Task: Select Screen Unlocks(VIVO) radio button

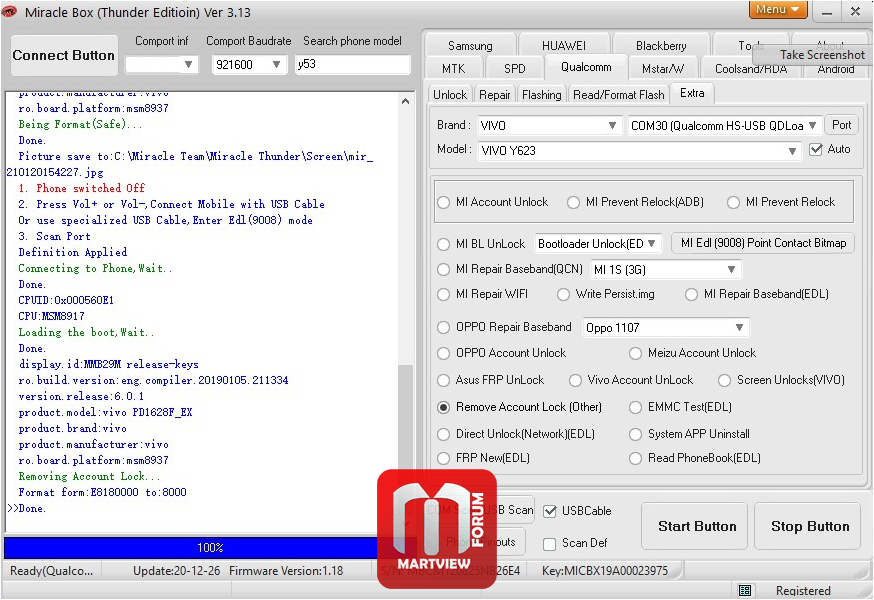Action: pos(725,380)
